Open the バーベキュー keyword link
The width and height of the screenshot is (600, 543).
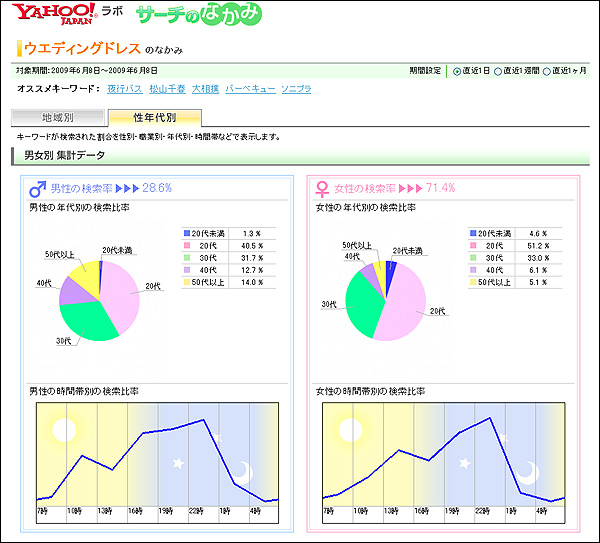(x=250, y=89)
